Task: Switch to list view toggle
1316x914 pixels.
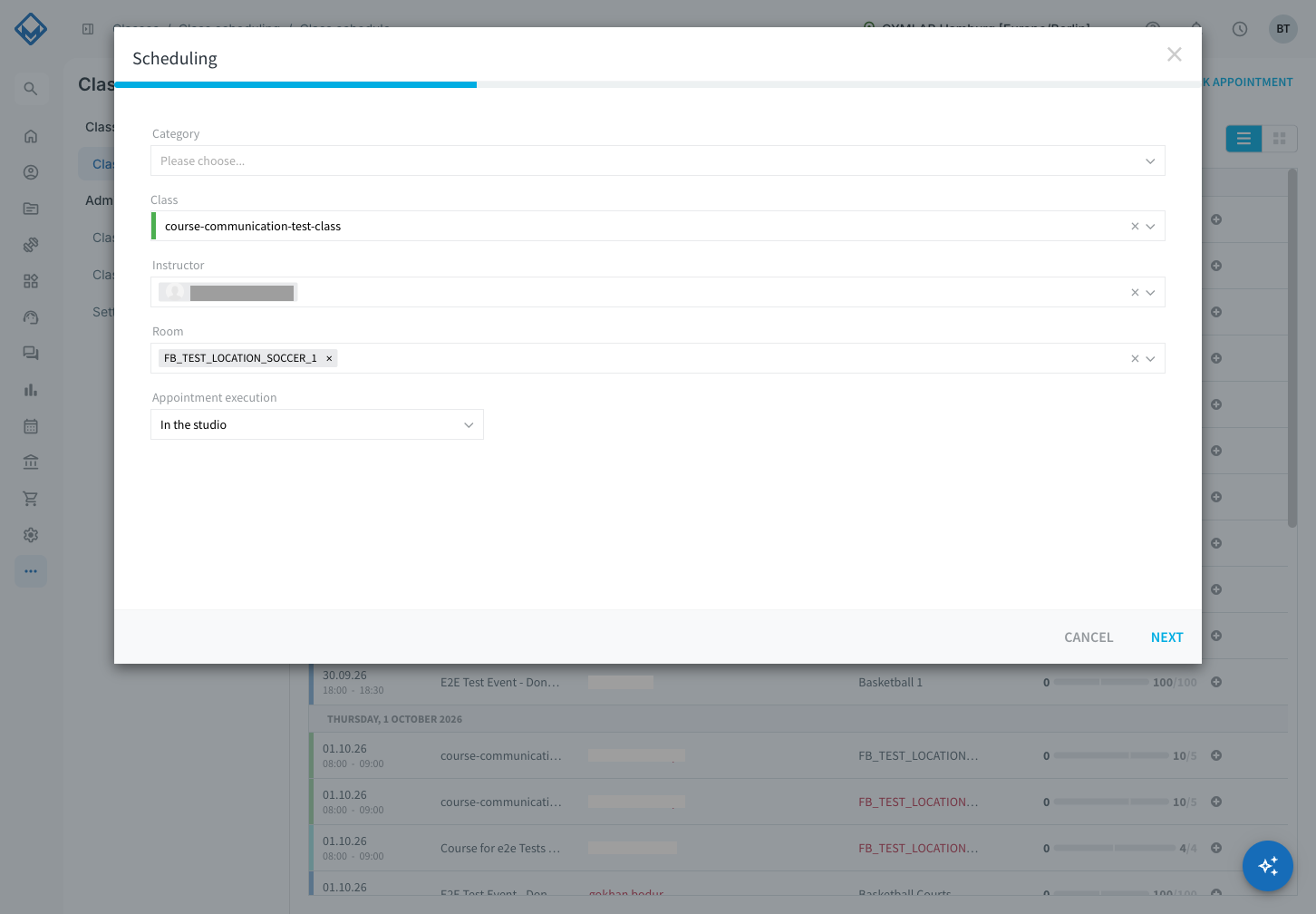Action: (1243, 139)
